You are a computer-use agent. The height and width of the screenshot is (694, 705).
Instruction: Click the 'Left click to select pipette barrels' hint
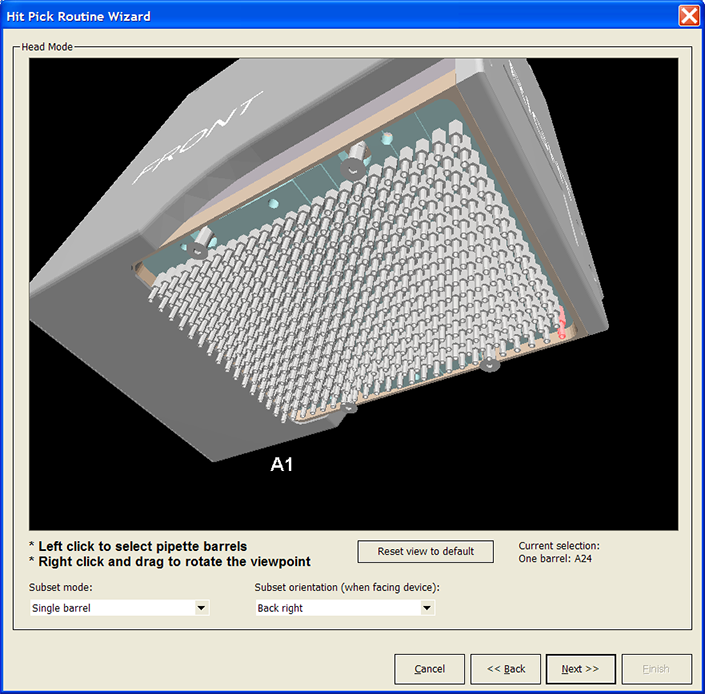(138, 547)
